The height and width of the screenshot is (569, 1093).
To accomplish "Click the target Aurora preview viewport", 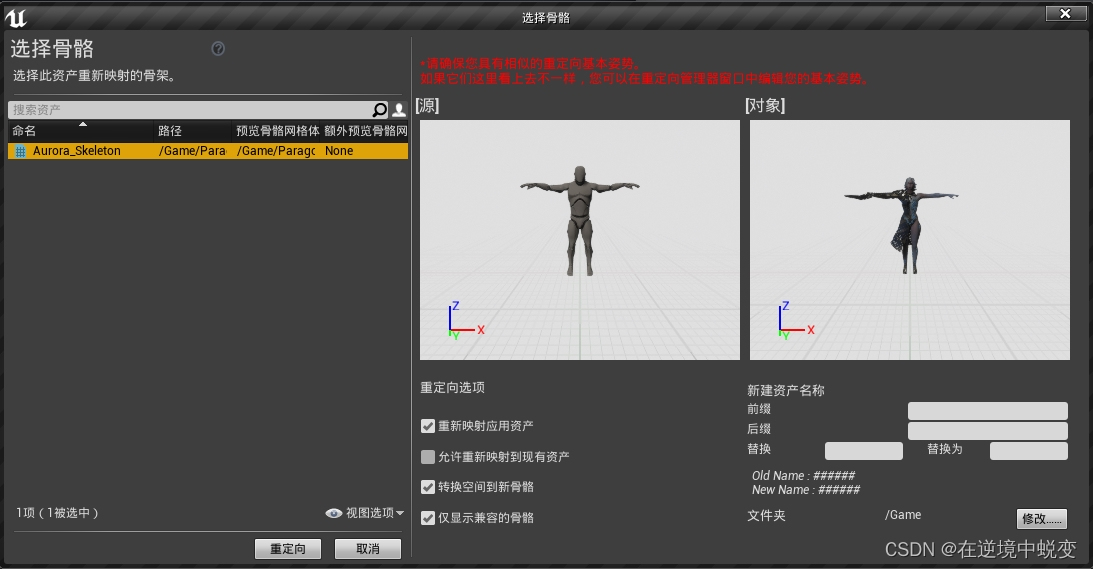I will [910, 240].
